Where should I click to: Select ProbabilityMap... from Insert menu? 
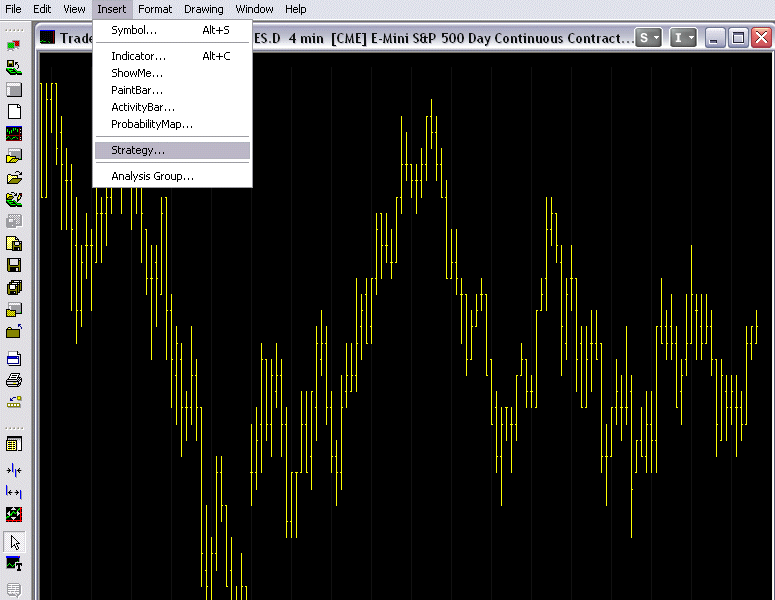point(151,124)
